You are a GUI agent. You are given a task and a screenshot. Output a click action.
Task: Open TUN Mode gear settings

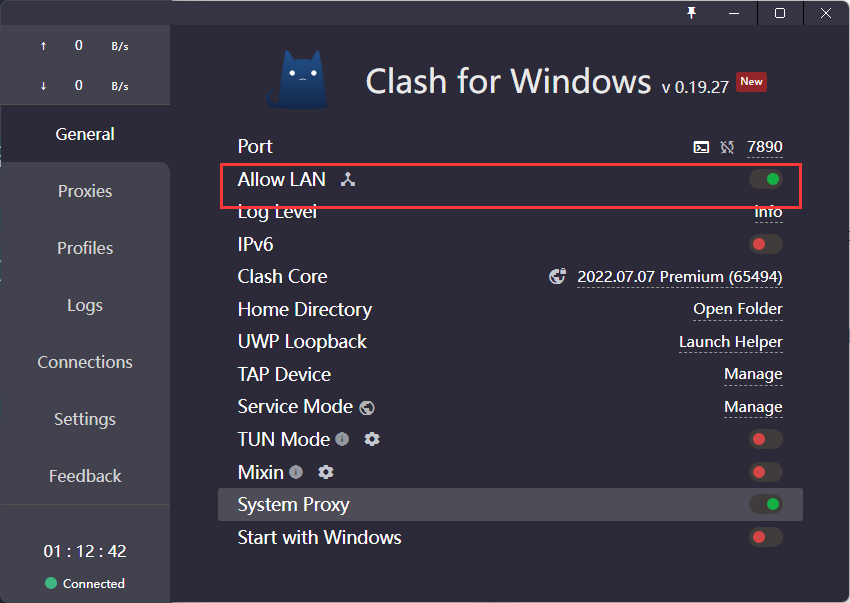(x=372, y=439)
